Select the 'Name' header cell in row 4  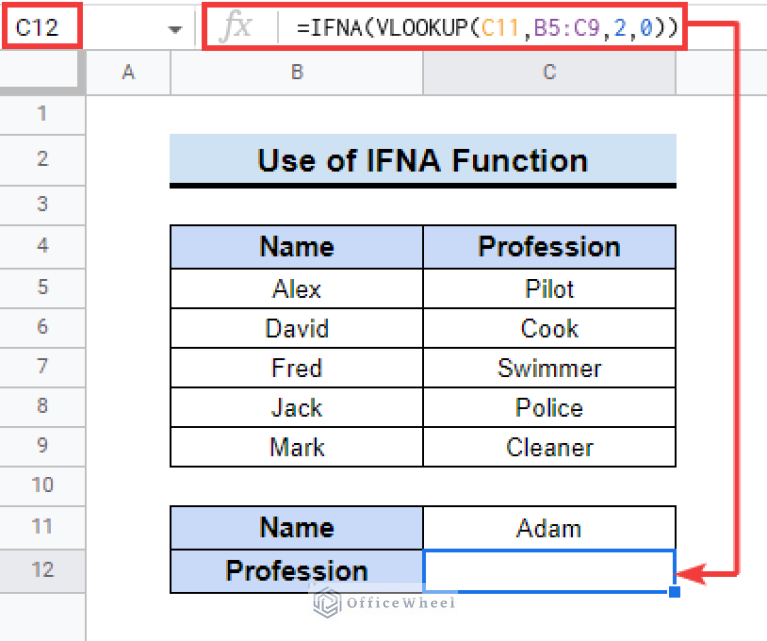(x=296, y=246)
